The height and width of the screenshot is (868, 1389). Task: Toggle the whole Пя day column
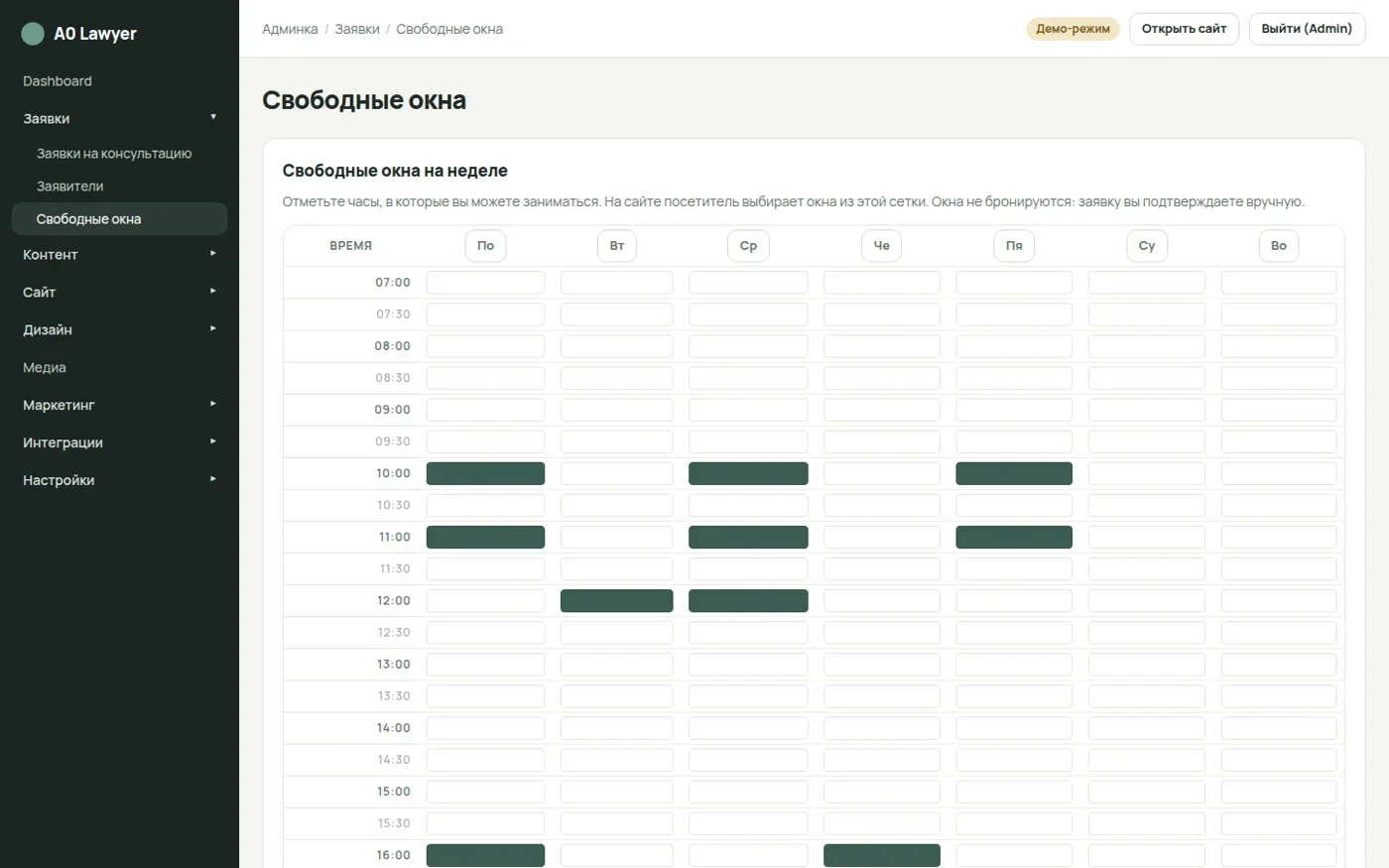[x=1014, y=246]
